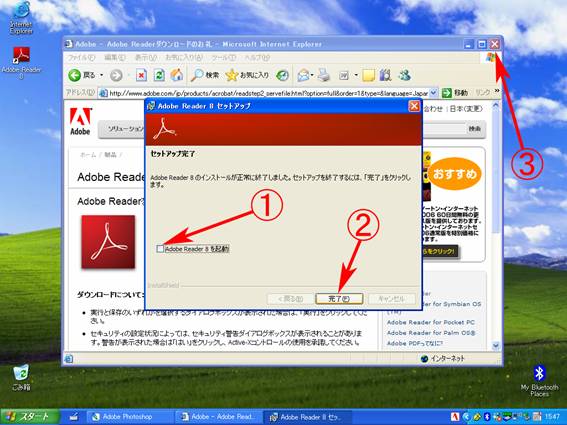The image size is (567, 425).
Task: Click the Print icon in IE toolbar
Action: 324,75
